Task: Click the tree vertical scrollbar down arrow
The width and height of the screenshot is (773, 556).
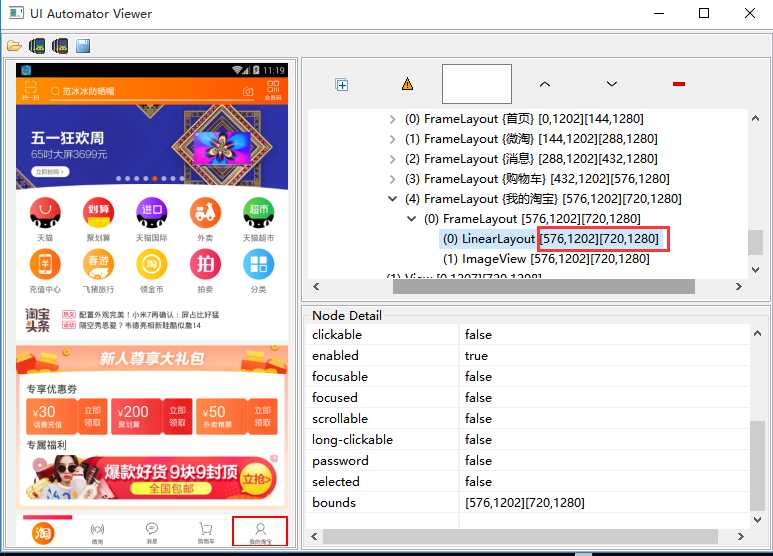Action: 755,270
